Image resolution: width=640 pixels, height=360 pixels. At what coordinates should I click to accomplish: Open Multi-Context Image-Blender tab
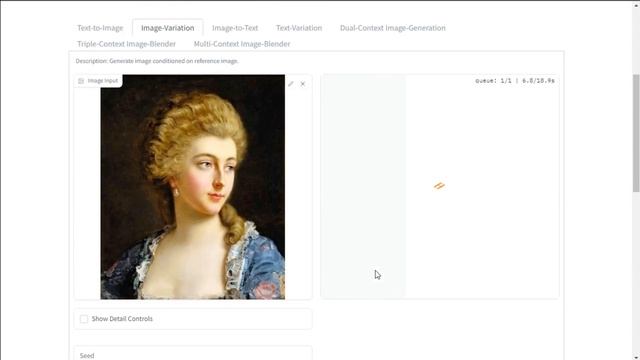(x=242, y=44)
